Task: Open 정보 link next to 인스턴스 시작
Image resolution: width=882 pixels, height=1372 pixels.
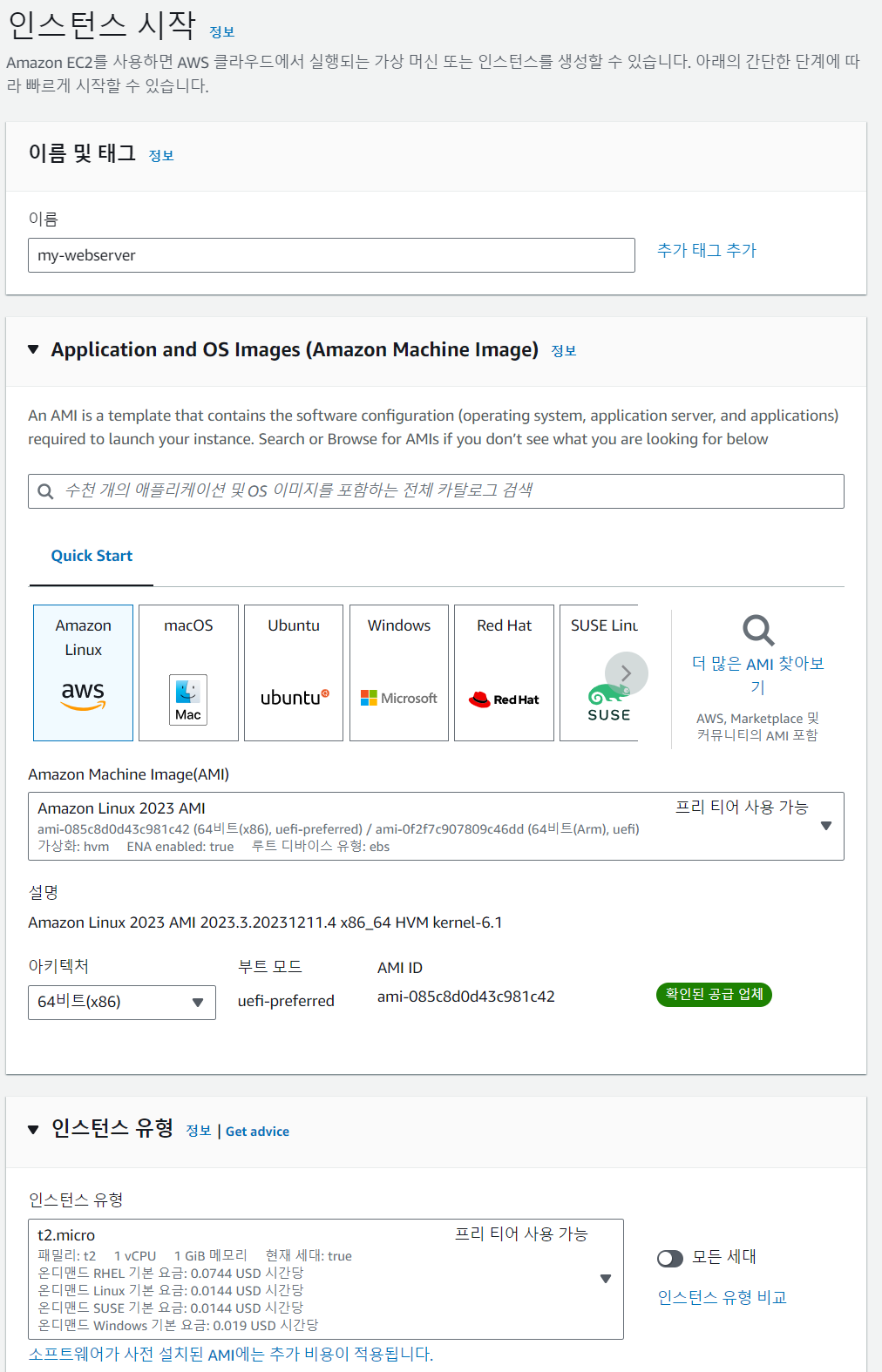Action: pos(222,32)
